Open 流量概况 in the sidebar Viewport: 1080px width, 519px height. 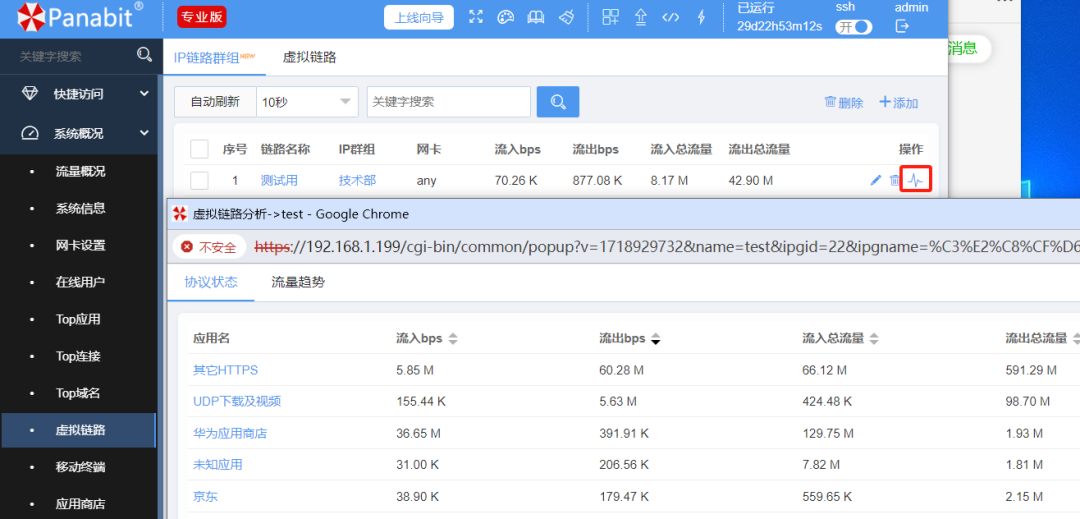[80, 171]
